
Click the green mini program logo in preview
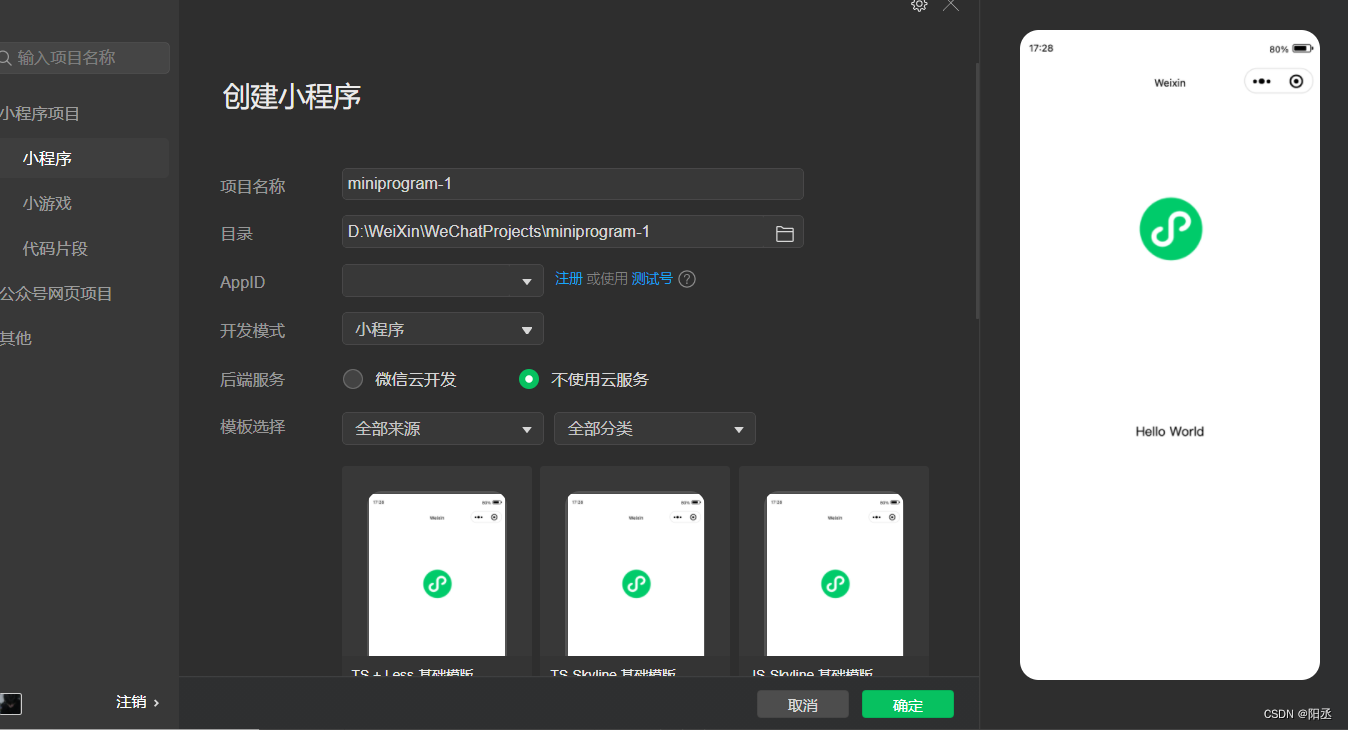pos(1170,229)
